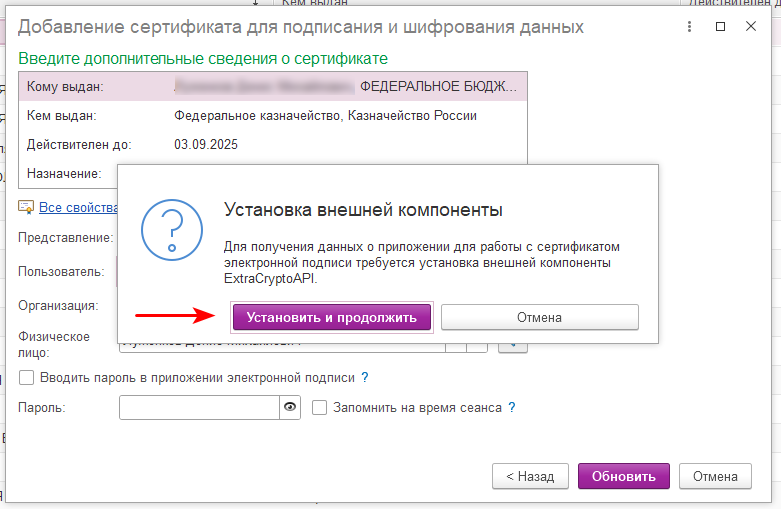Open the kebab menu in the dialog title bar
This screenshot has height=509, width=781.
pyautogui.click(x=687, y=27)
